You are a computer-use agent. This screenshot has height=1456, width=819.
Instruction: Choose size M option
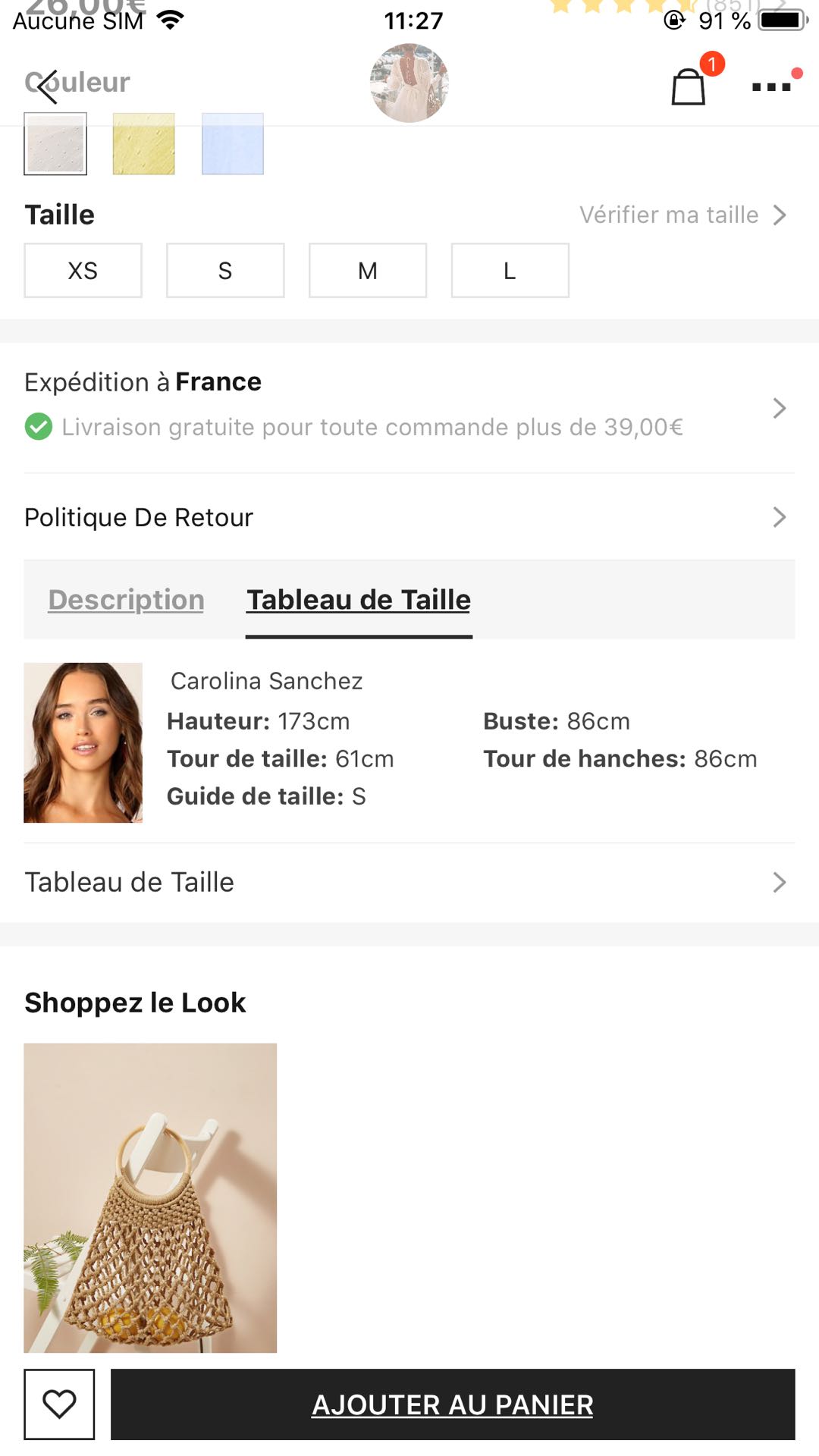pyautogui.click(x=368, y=271)
